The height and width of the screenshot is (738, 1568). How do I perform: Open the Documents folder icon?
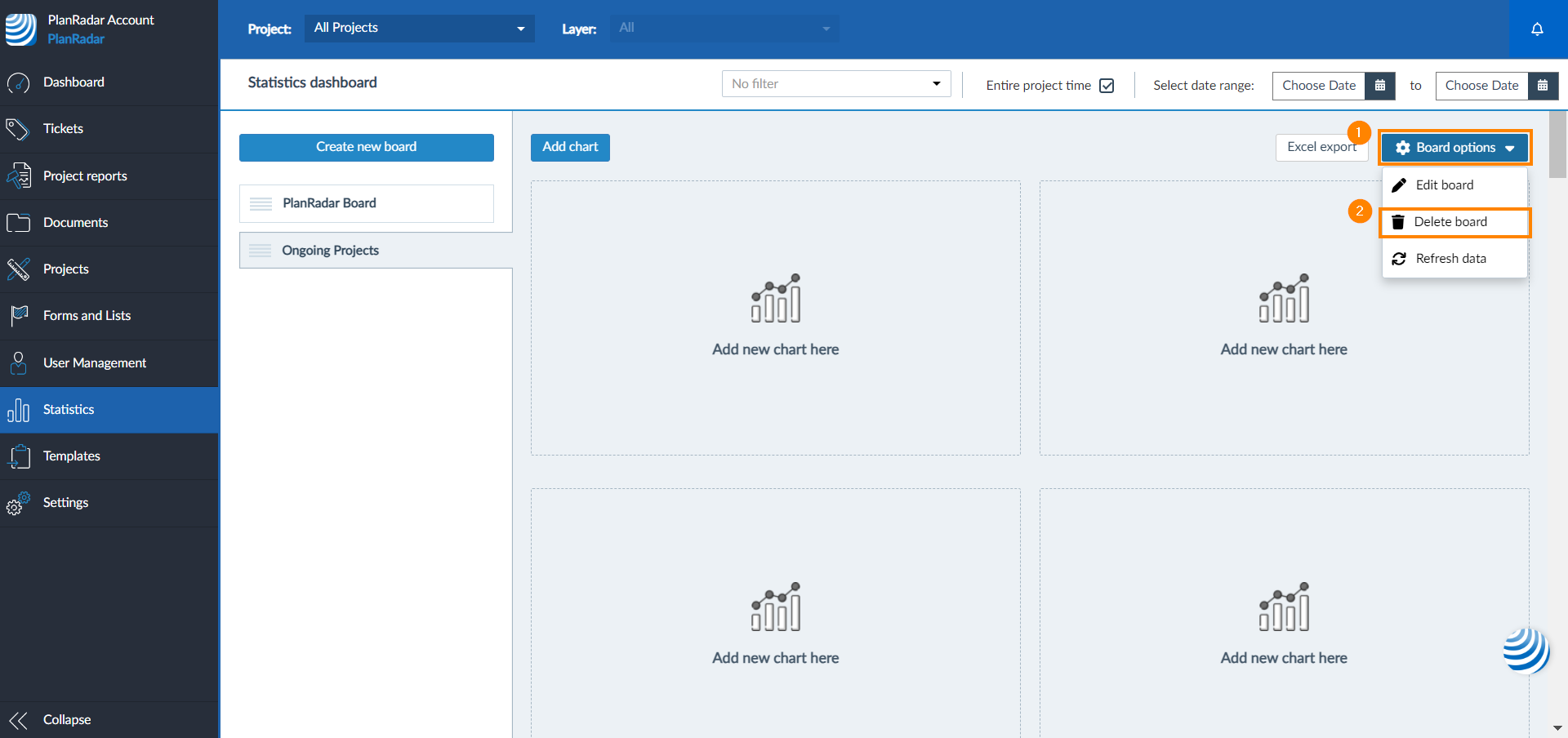(18, 222)
